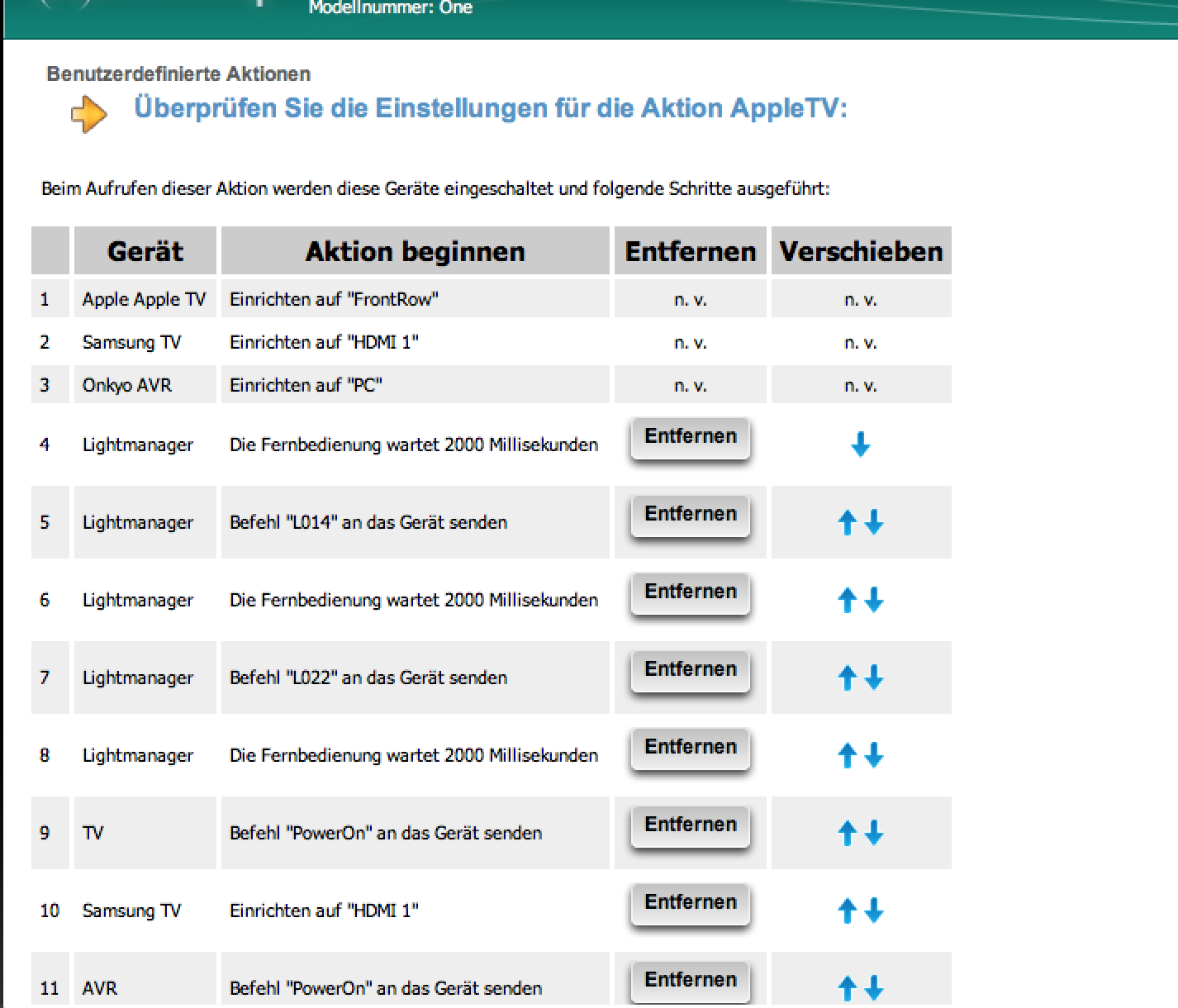Image resolution: width=1178 pixels, height=1008 pixels.
Task: Move step 4 down with the arrow
Action: (x=860, y=446)
